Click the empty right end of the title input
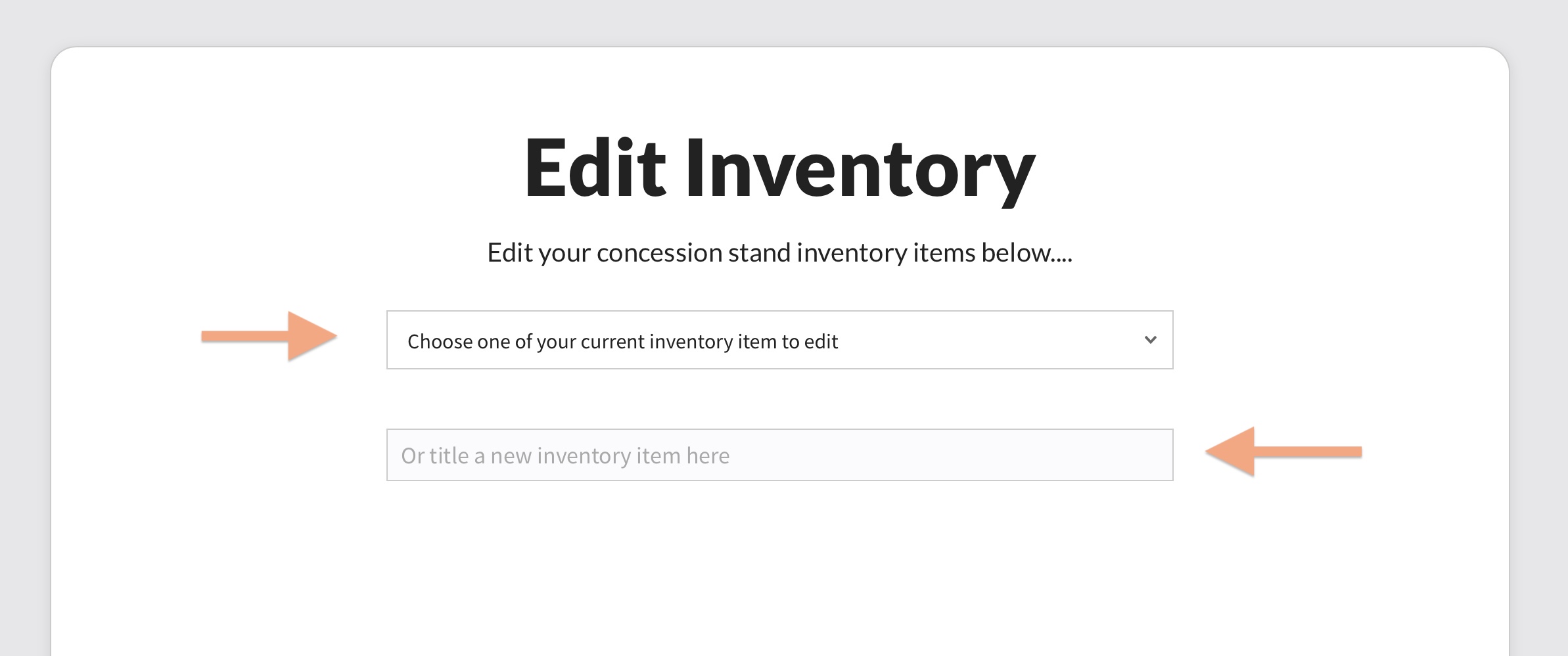 (x=1084, y=455)
